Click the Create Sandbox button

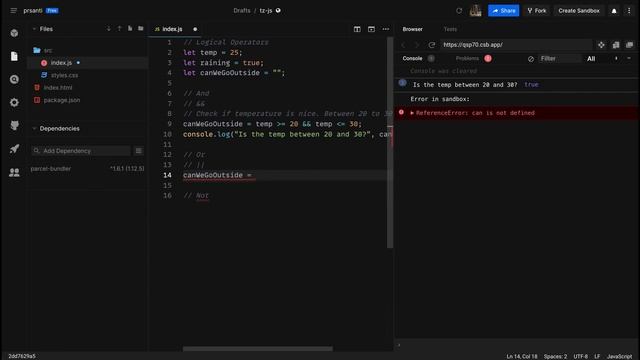coord(579,11)
